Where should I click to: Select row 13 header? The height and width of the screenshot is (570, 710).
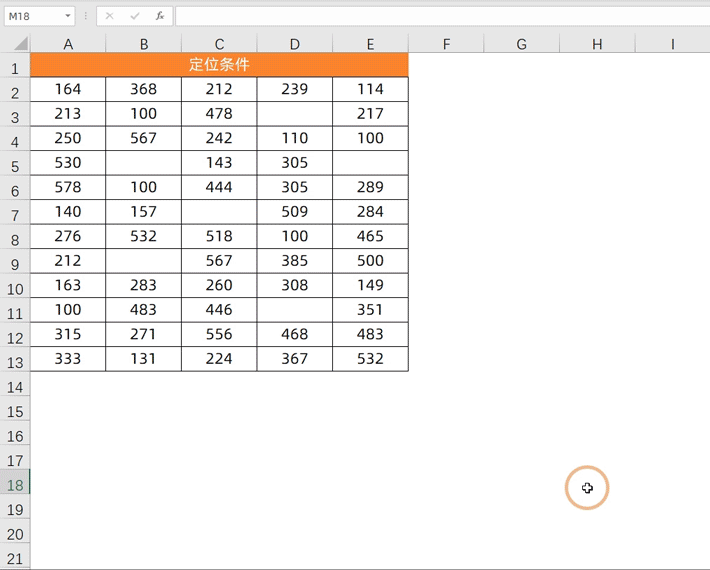click(x=15, y=362)
